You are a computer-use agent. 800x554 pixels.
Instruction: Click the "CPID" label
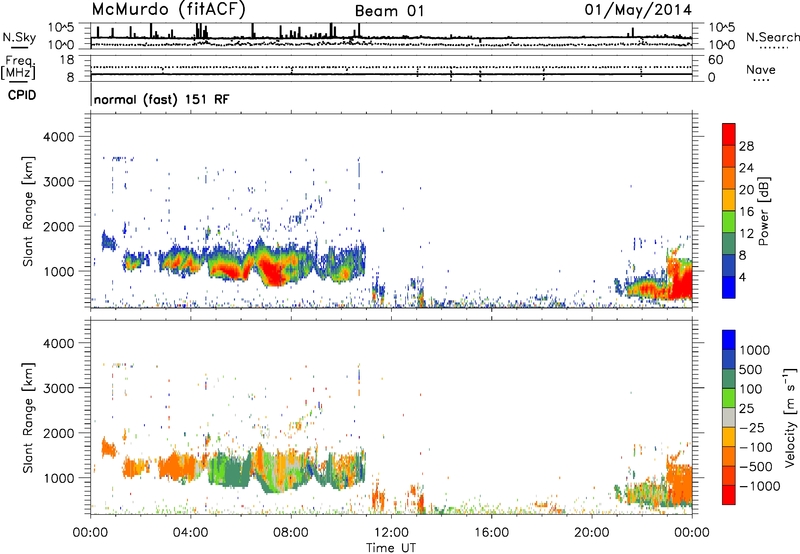coord(22,95)
